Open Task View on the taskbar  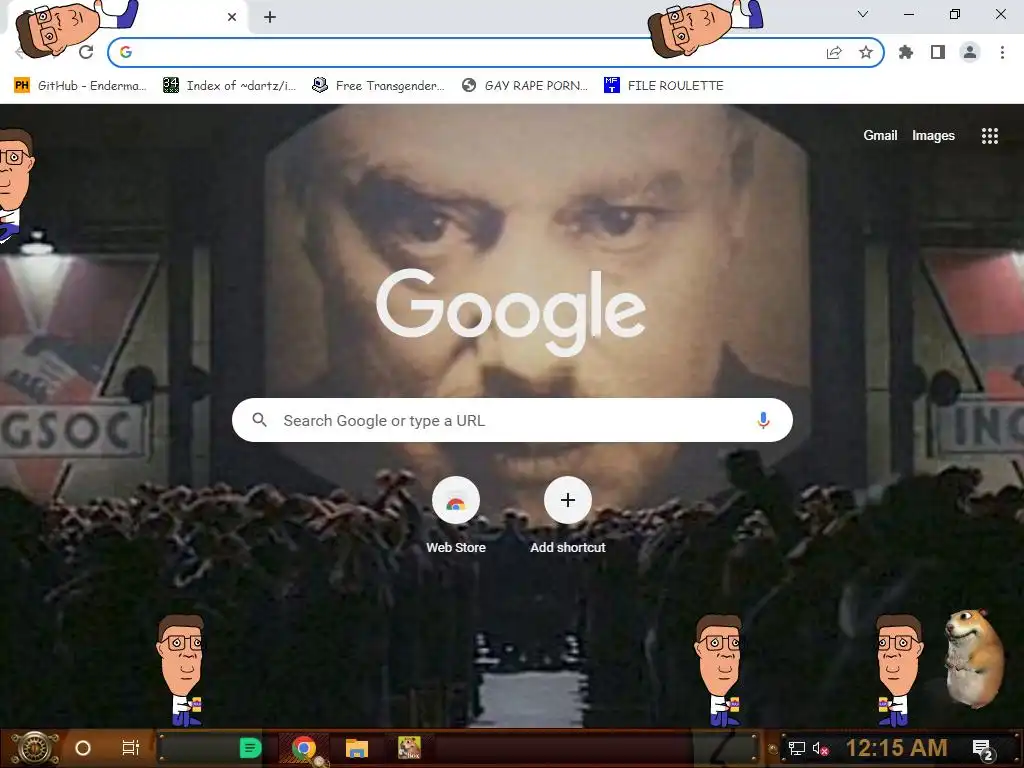coord(131,748)
